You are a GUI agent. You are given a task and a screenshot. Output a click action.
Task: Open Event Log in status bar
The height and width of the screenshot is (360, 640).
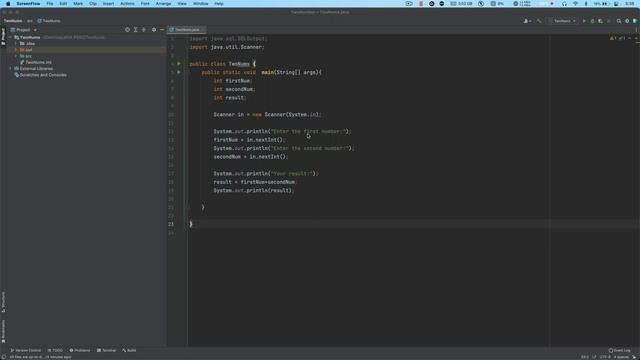pyautogui.click(x=619, y=350)
